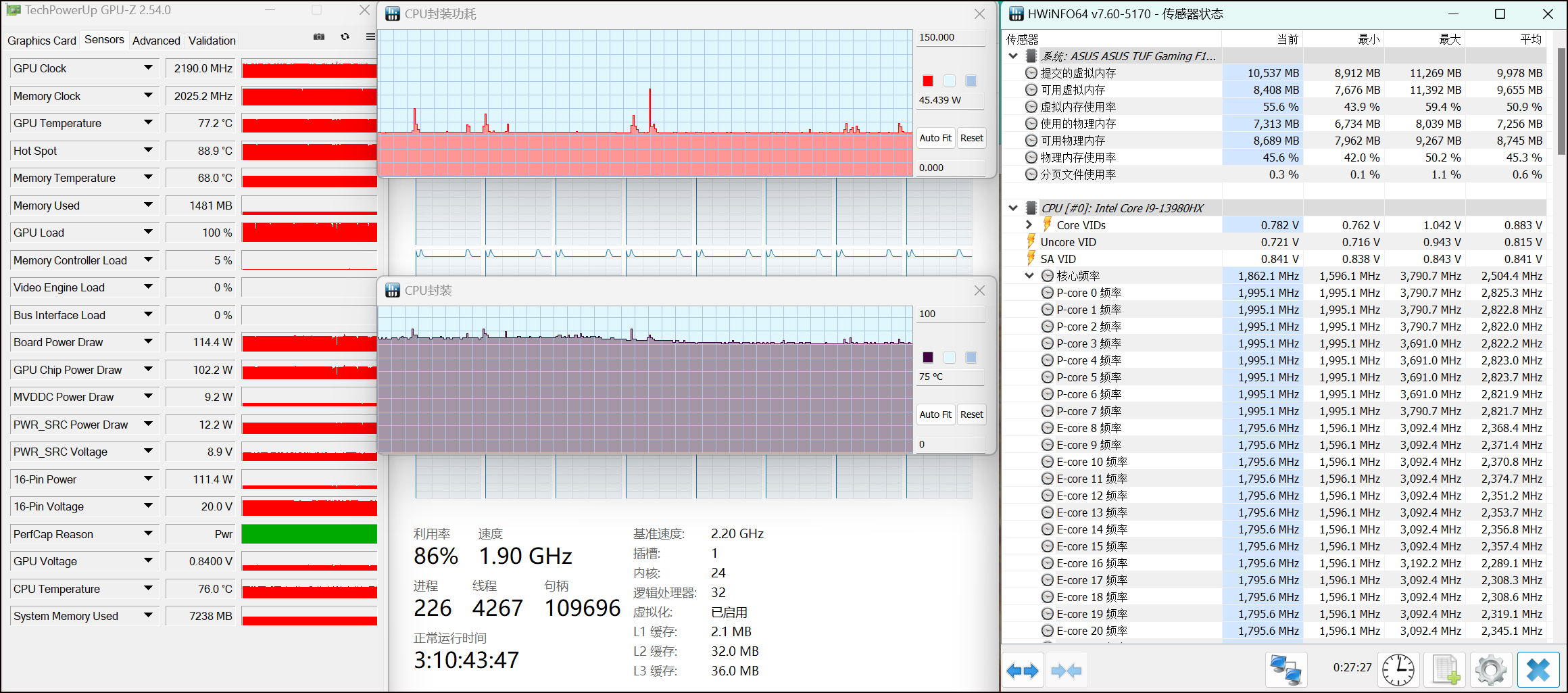The height and width of the screenshot is (693, 1568).
Task: Click Reset in the CPU封装 graph
Action: (x=972, y=414)
